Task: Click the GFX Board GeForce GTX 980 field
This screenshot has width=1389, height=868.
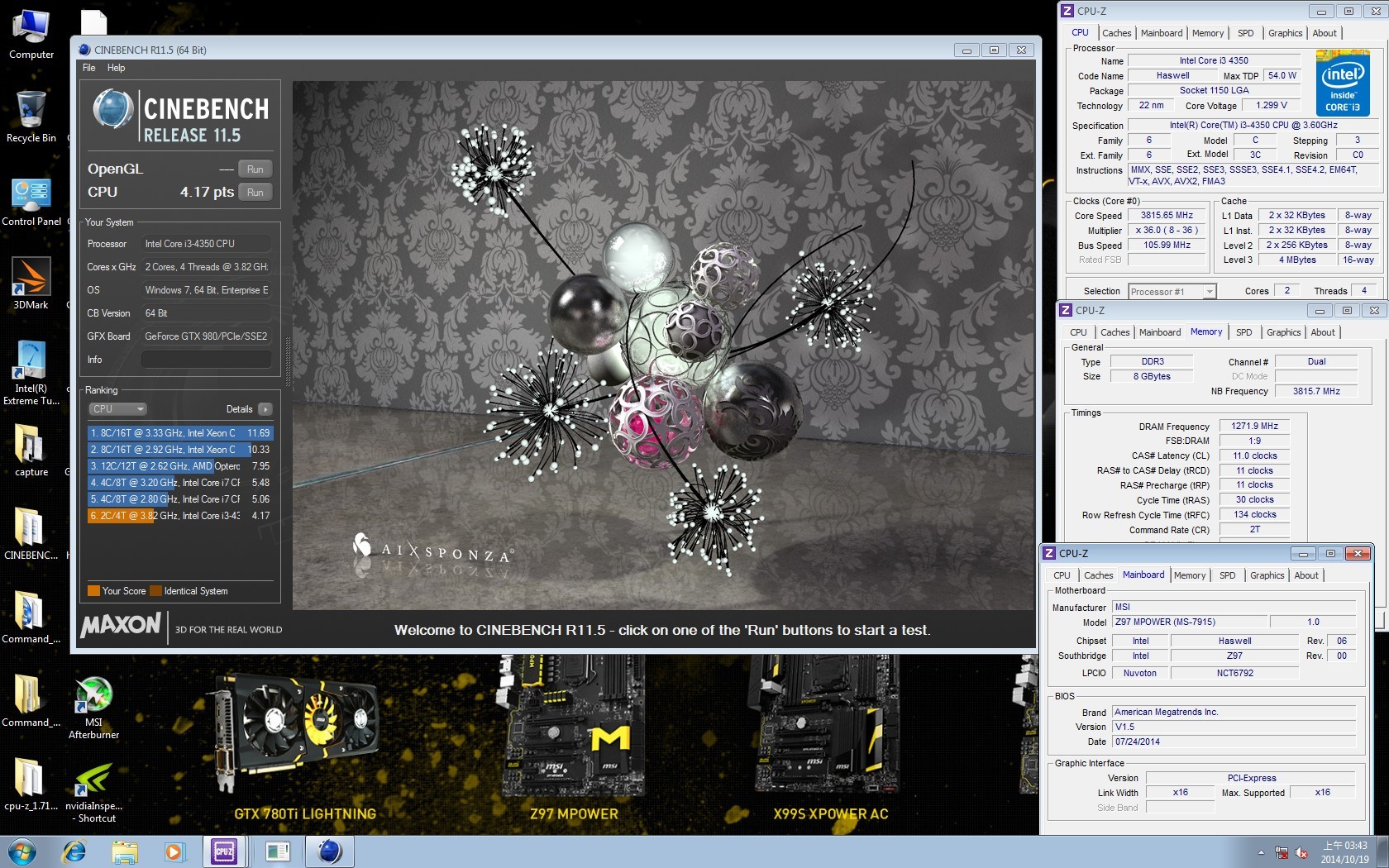Action: (207, 336)
